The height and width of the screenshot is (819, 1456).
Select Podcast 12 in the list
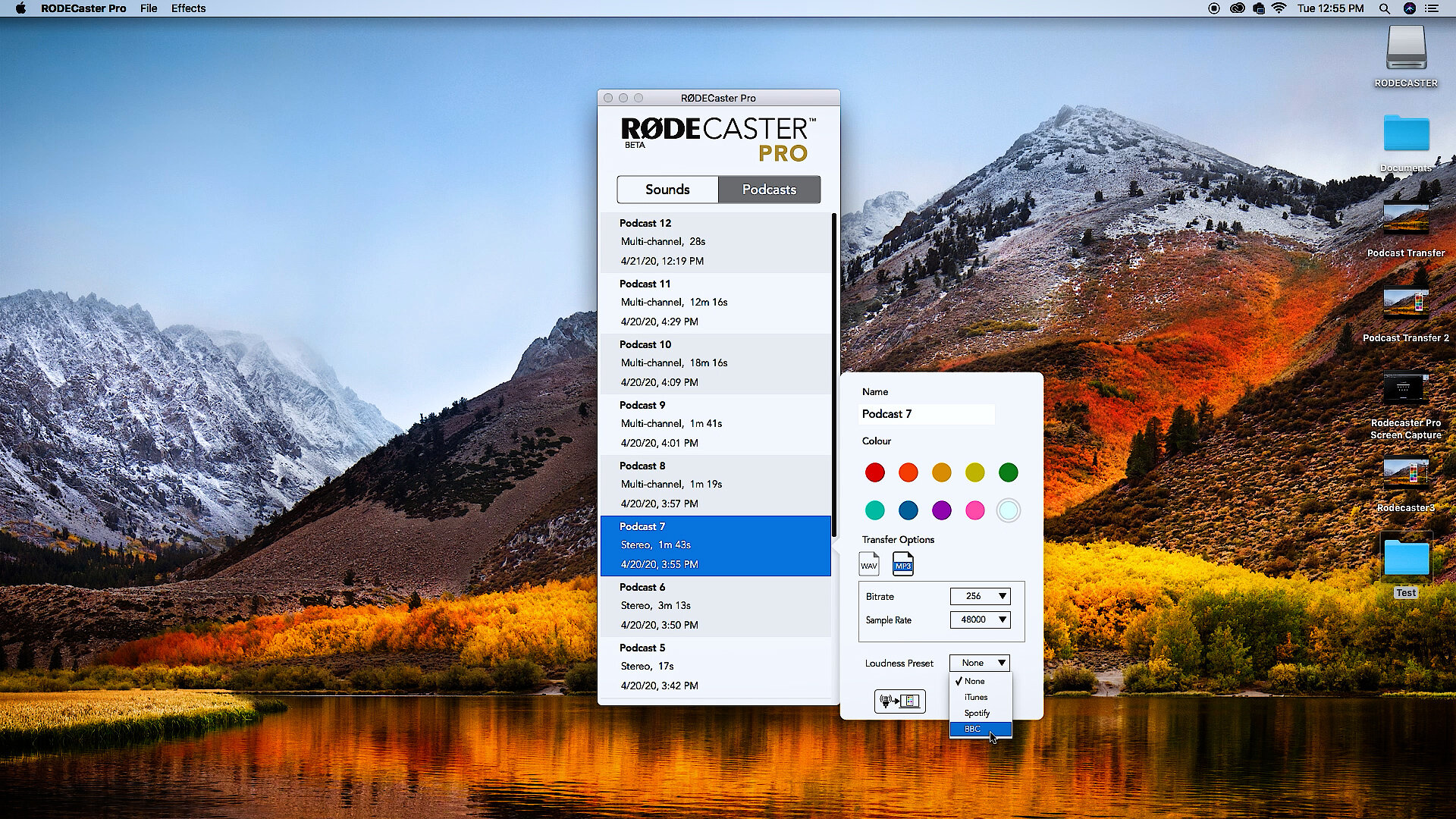[715, 243]
